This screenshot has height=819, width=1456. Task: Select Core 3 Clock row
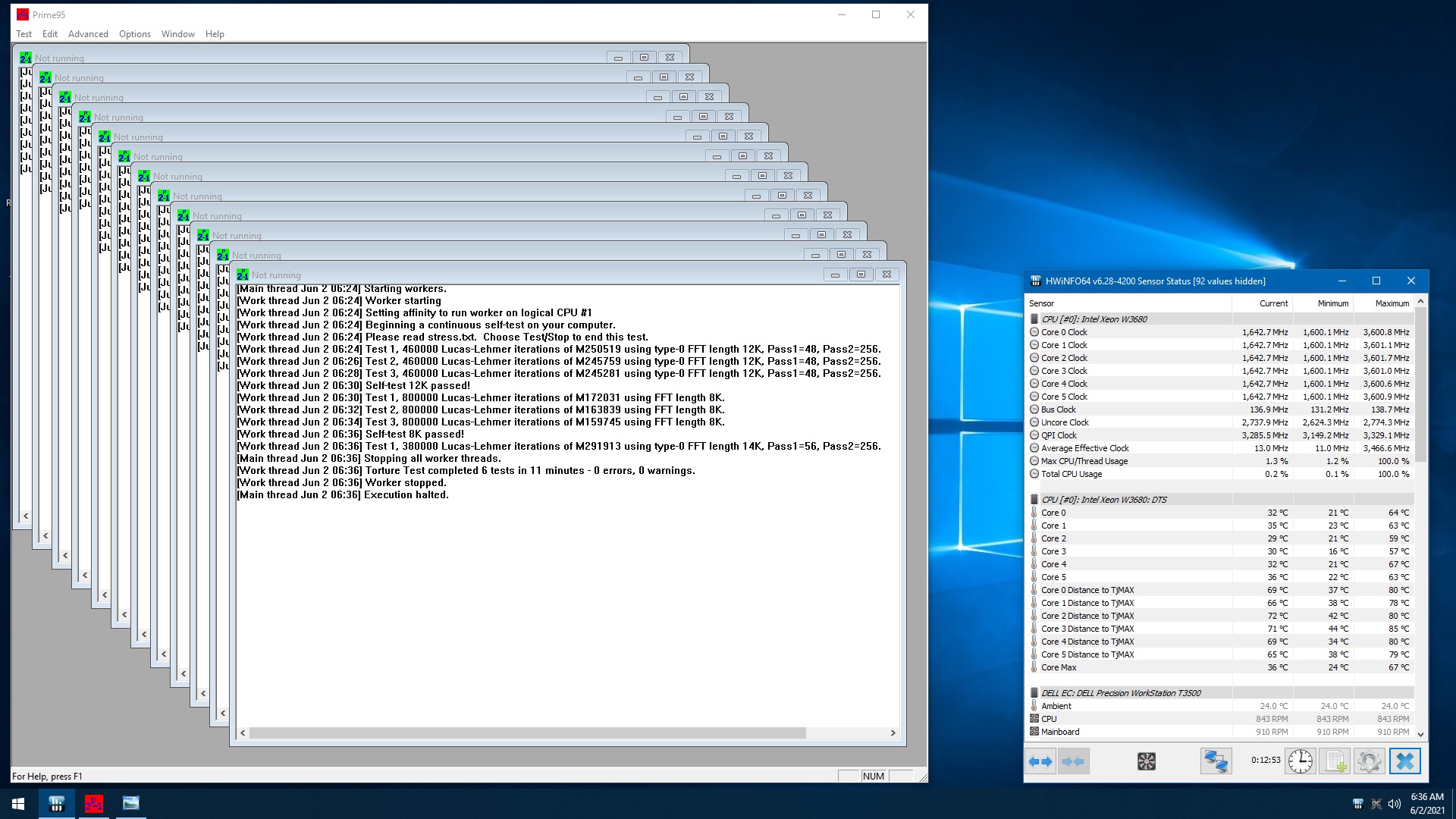click(x=1219, y=371)
